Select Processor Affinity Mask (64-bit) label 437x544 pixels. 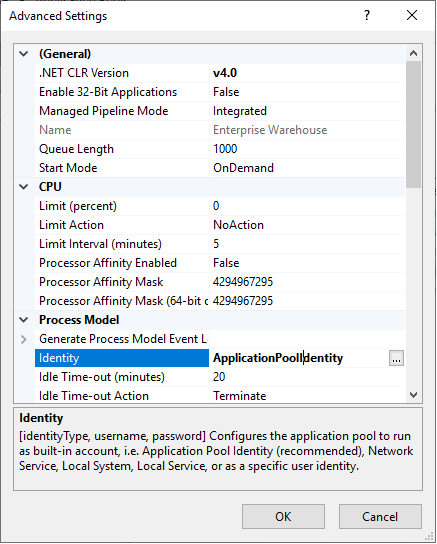(122, 301)
